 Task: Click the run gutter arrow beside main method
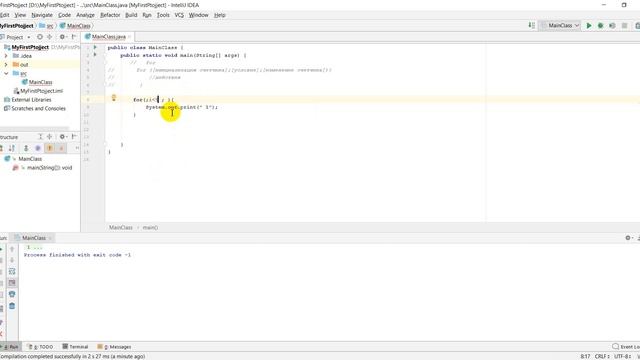click(x=95, y=55)
